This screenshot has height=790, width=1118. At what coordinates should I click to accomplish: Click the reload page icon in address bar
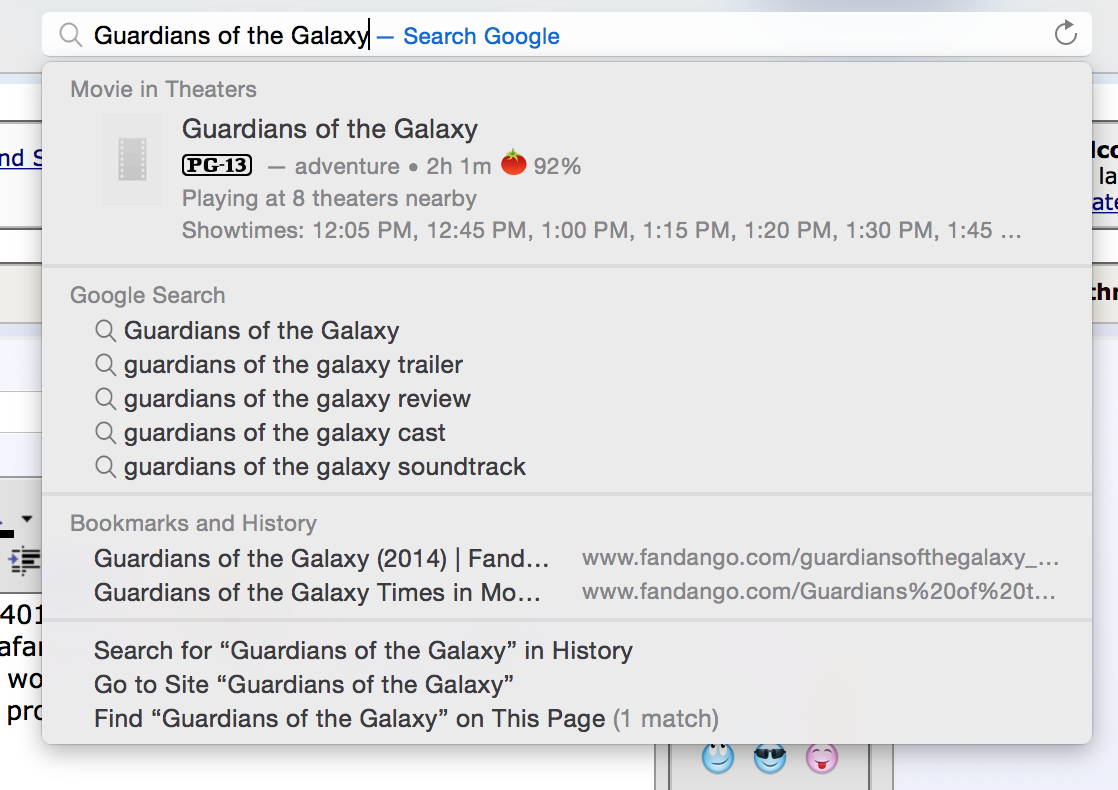[1065, 33]
